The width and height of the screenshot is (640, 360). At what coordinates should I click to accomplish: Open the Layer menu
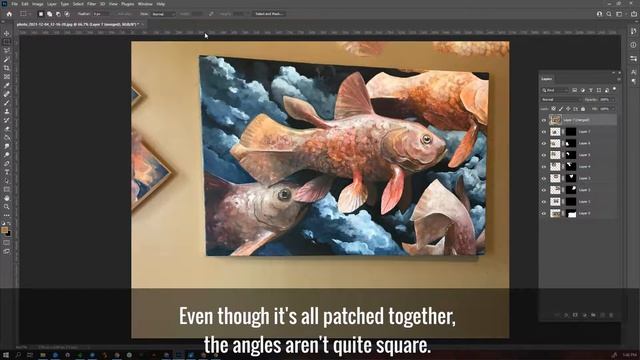click(x=52, y=4)
